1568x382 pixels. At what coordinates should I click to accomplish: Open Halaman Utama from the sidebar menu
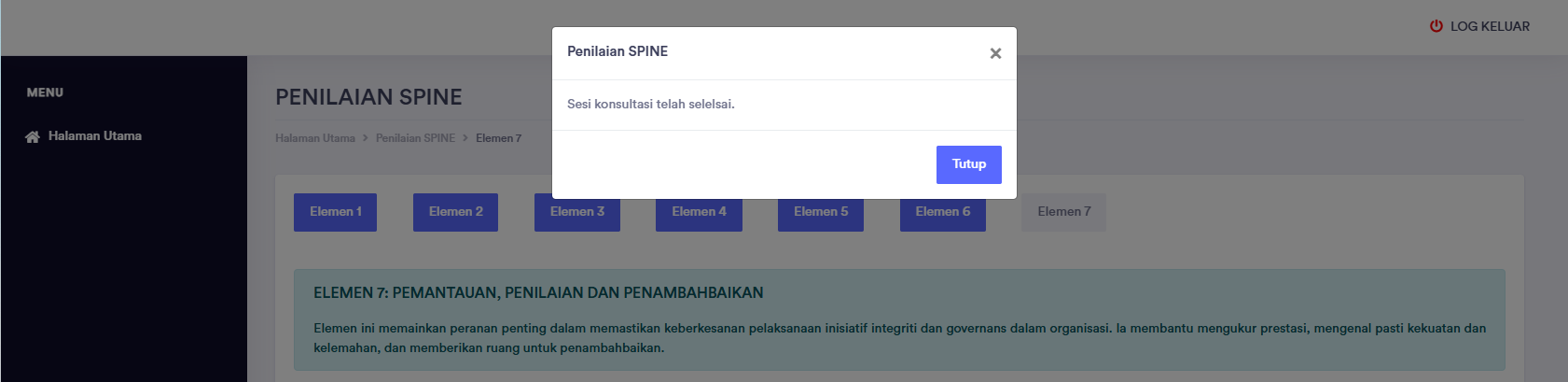click(x=94, y=136)
